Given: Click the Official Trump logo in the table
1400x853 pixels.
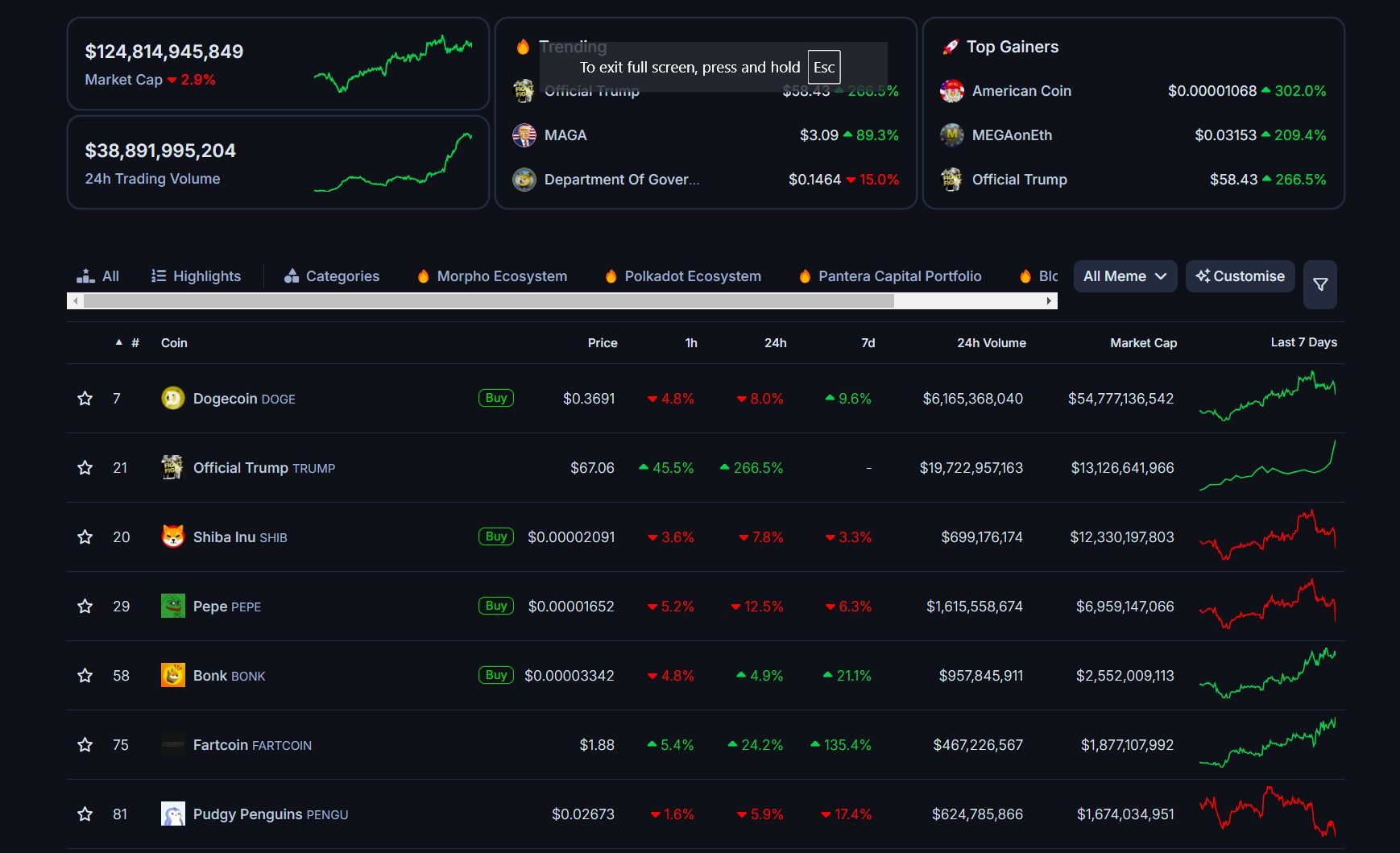Looking at the screenshot, I should tap(172, 467).
